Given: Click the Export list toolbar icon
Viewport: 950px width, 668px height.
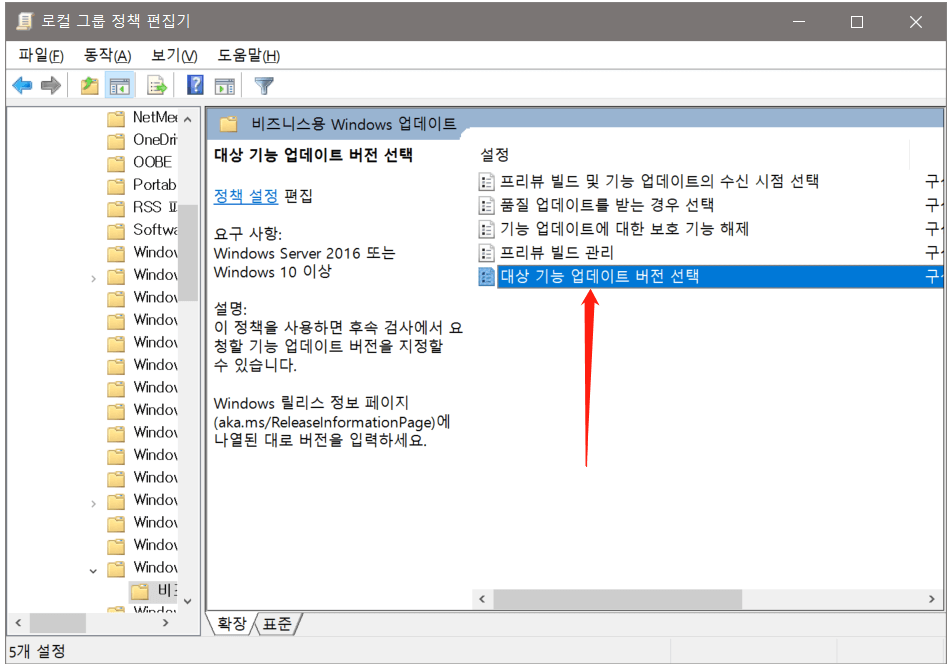Looking at the screenshot, I should tap(157, 86).
